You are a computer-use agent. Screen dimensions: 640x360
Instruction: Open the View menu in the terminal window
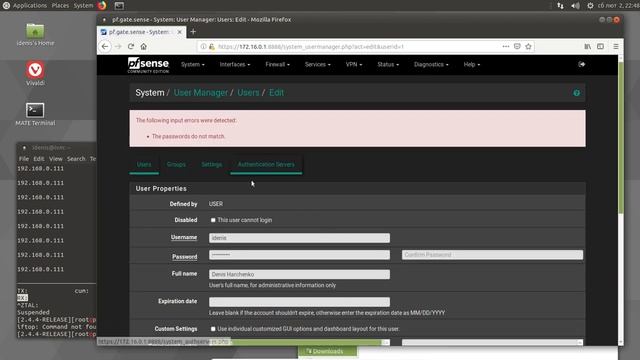(56, 159)
